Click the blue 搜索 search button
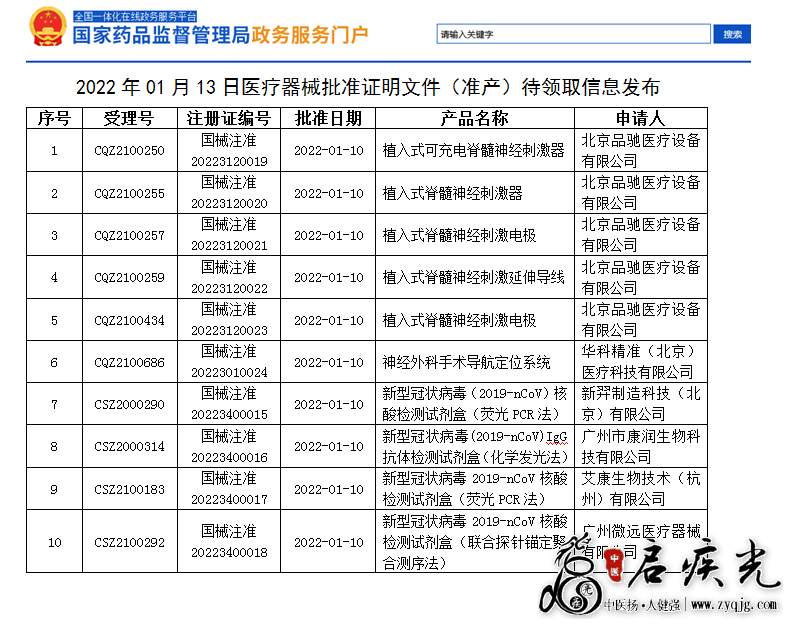Viewport: 788px width, 624px height. point(732,34)
